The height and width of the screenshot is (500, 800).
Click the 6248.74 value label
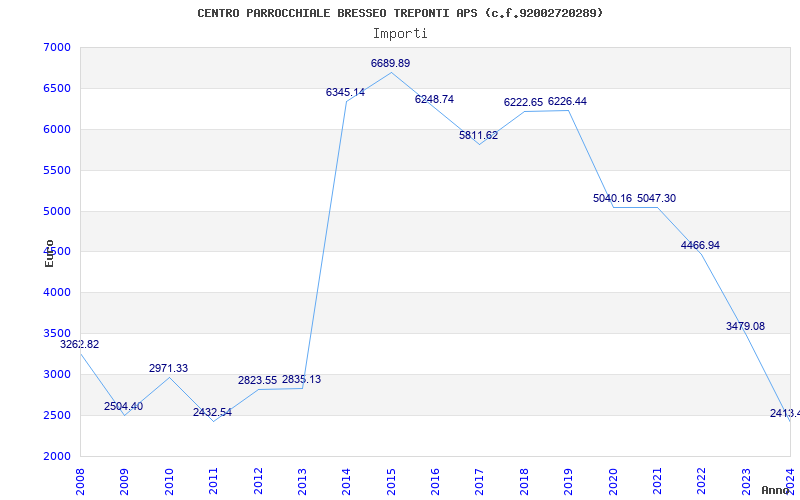tap(434, 99)
